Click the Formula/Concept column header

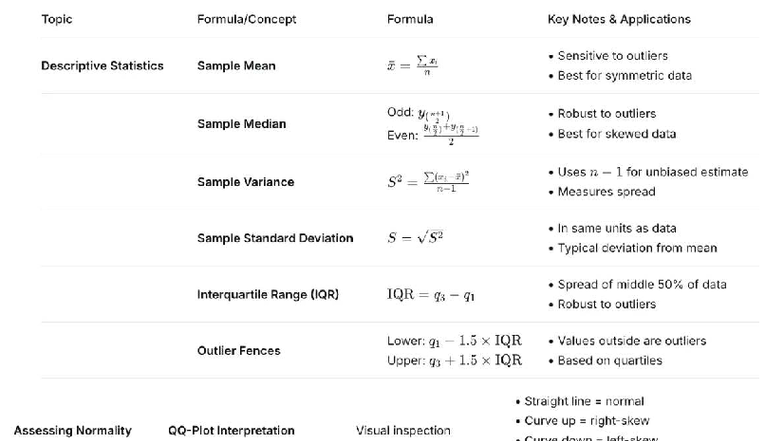(x=246, y=19)
